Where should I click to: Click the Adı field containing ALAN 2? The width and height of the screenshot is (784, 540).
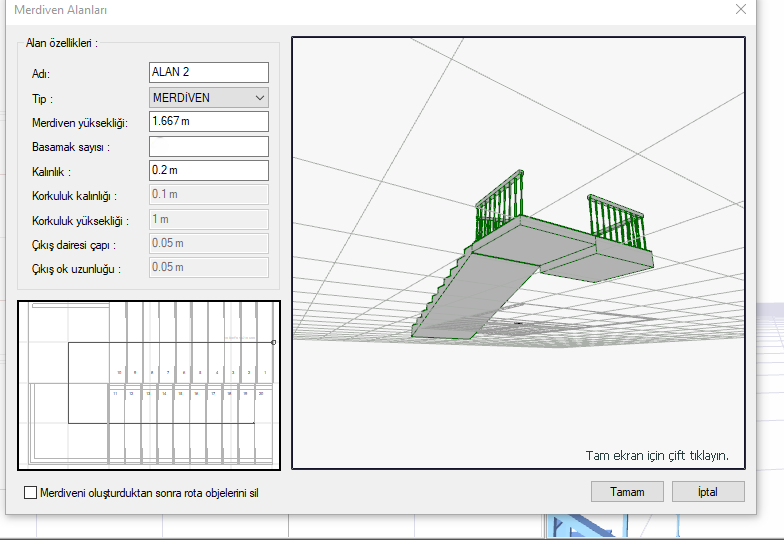click(x=208, y=72)
